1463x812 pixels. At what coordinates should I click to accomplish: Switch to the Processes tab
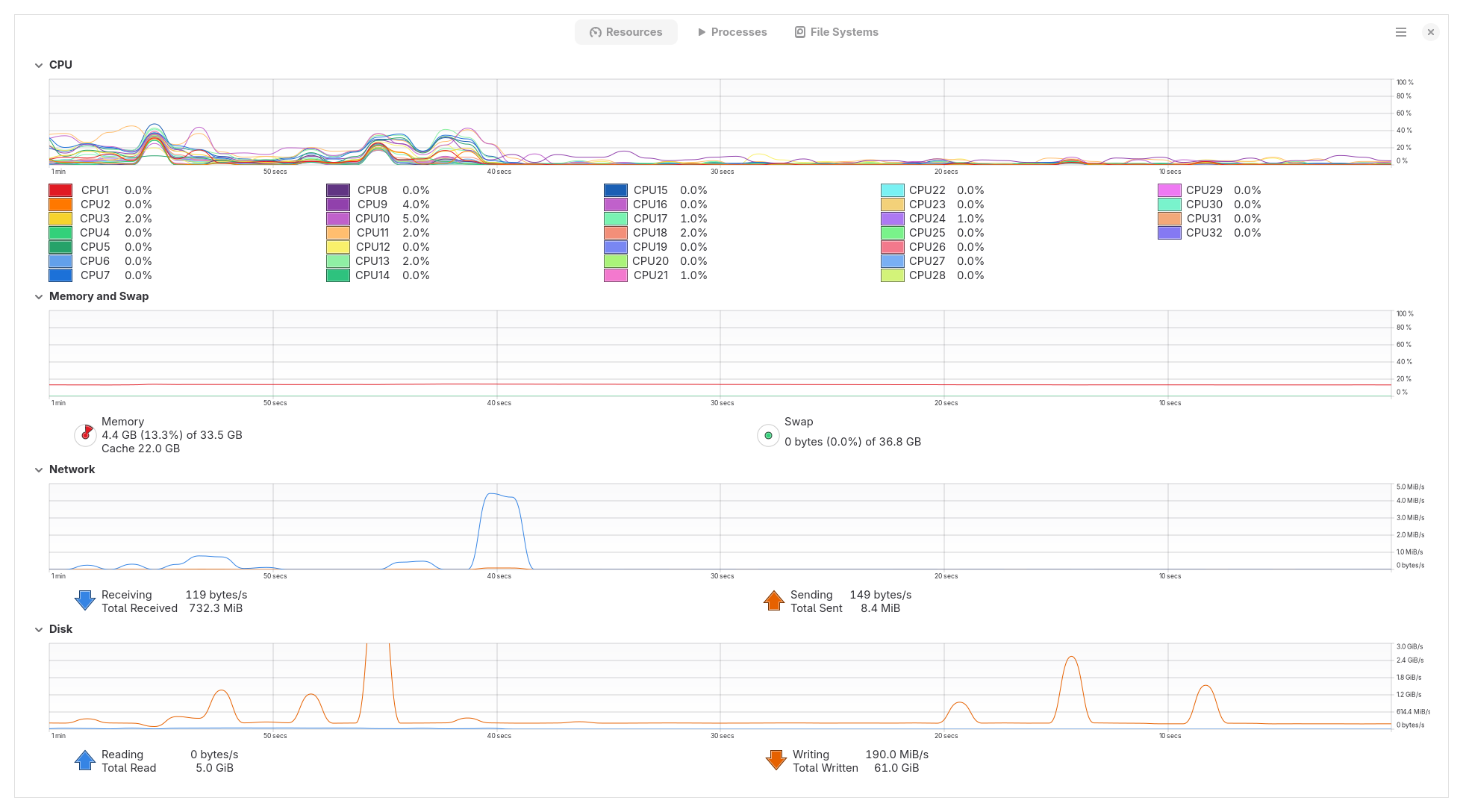pos(731,32)
